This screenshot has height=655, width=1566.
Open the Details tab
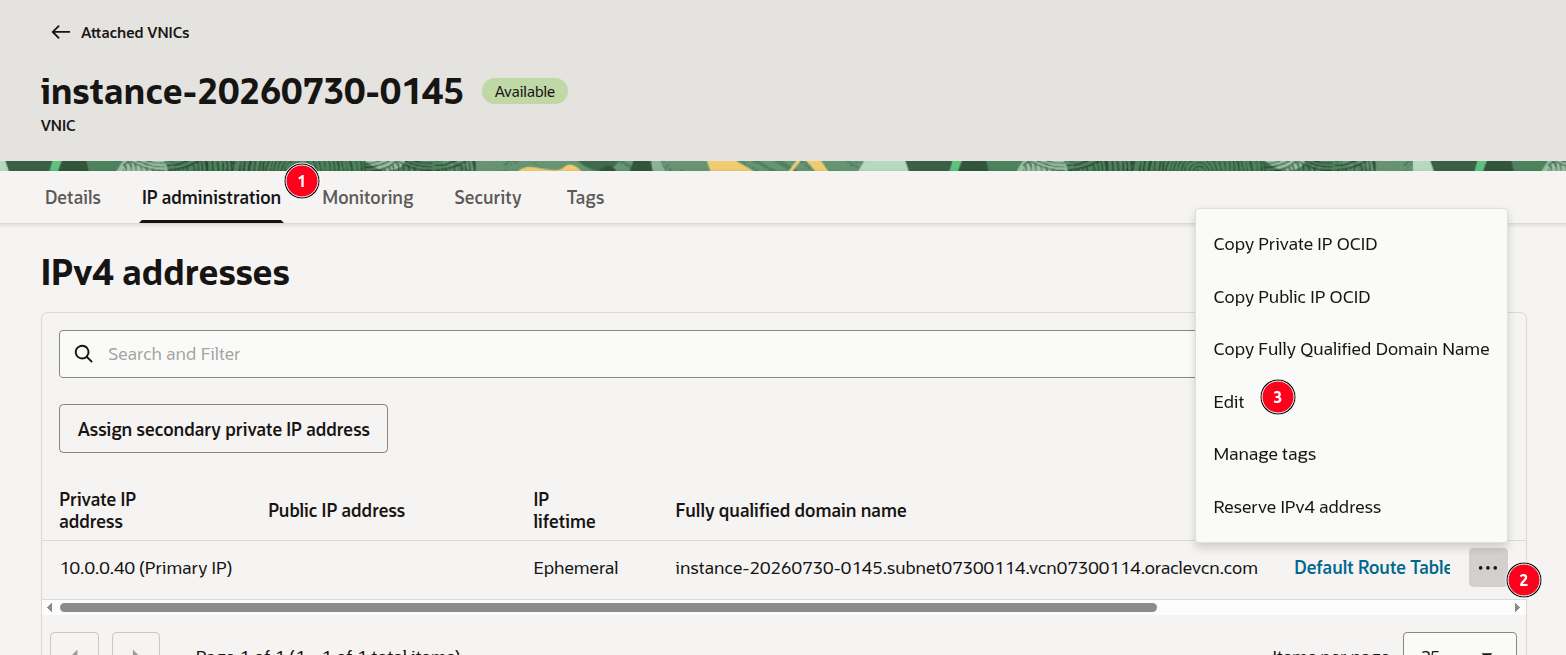[73, 197]
